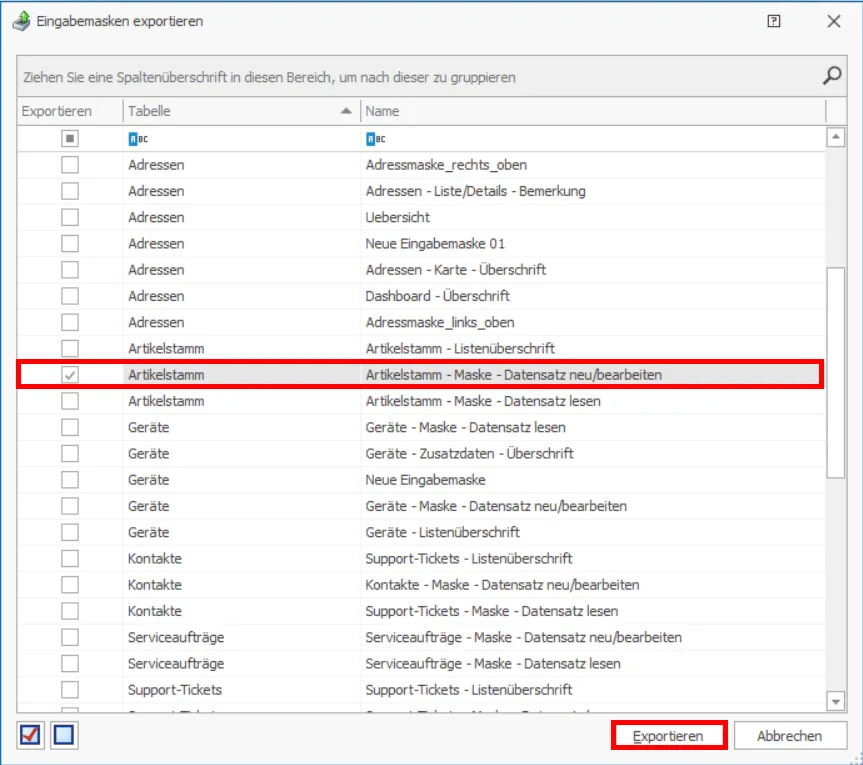The image size is (863, 765).
Task: Open the help question mark button
Action: 773,21
